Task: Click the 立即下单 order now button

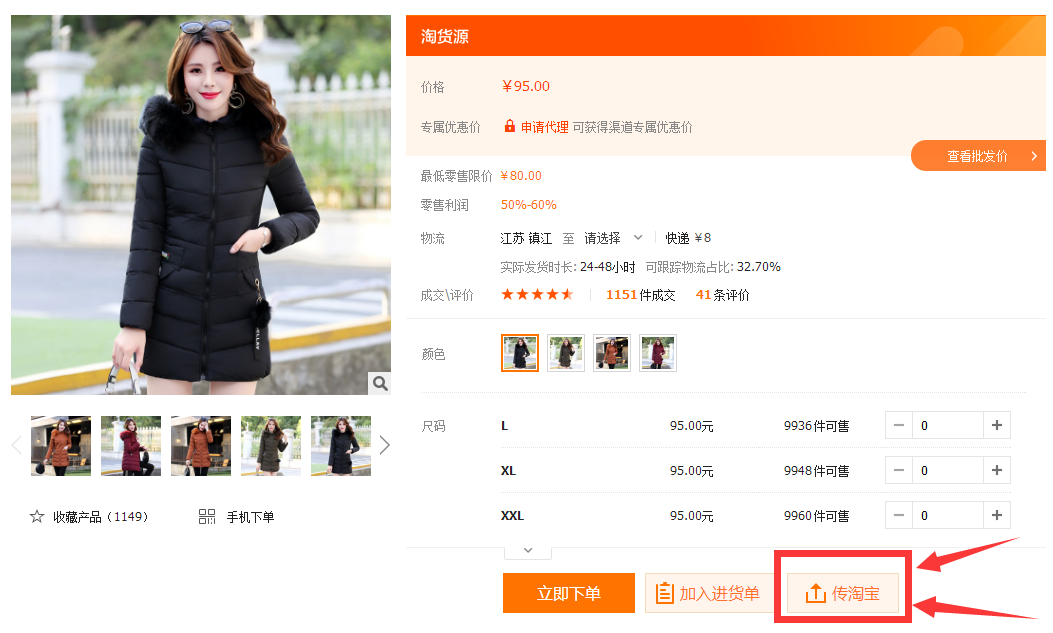Action: 568,593
